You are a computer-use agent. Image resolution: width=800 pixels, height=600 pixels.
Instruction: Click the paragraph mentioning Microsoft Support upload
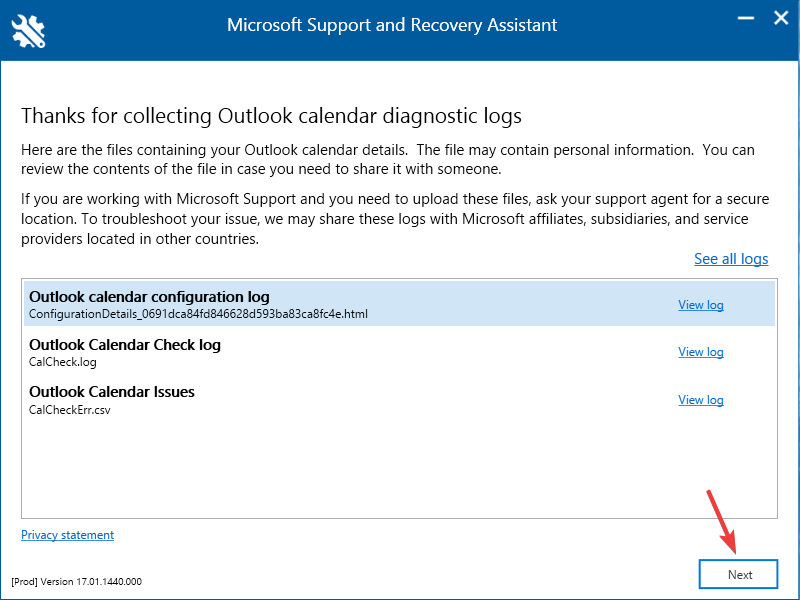(x=395, y=219)
